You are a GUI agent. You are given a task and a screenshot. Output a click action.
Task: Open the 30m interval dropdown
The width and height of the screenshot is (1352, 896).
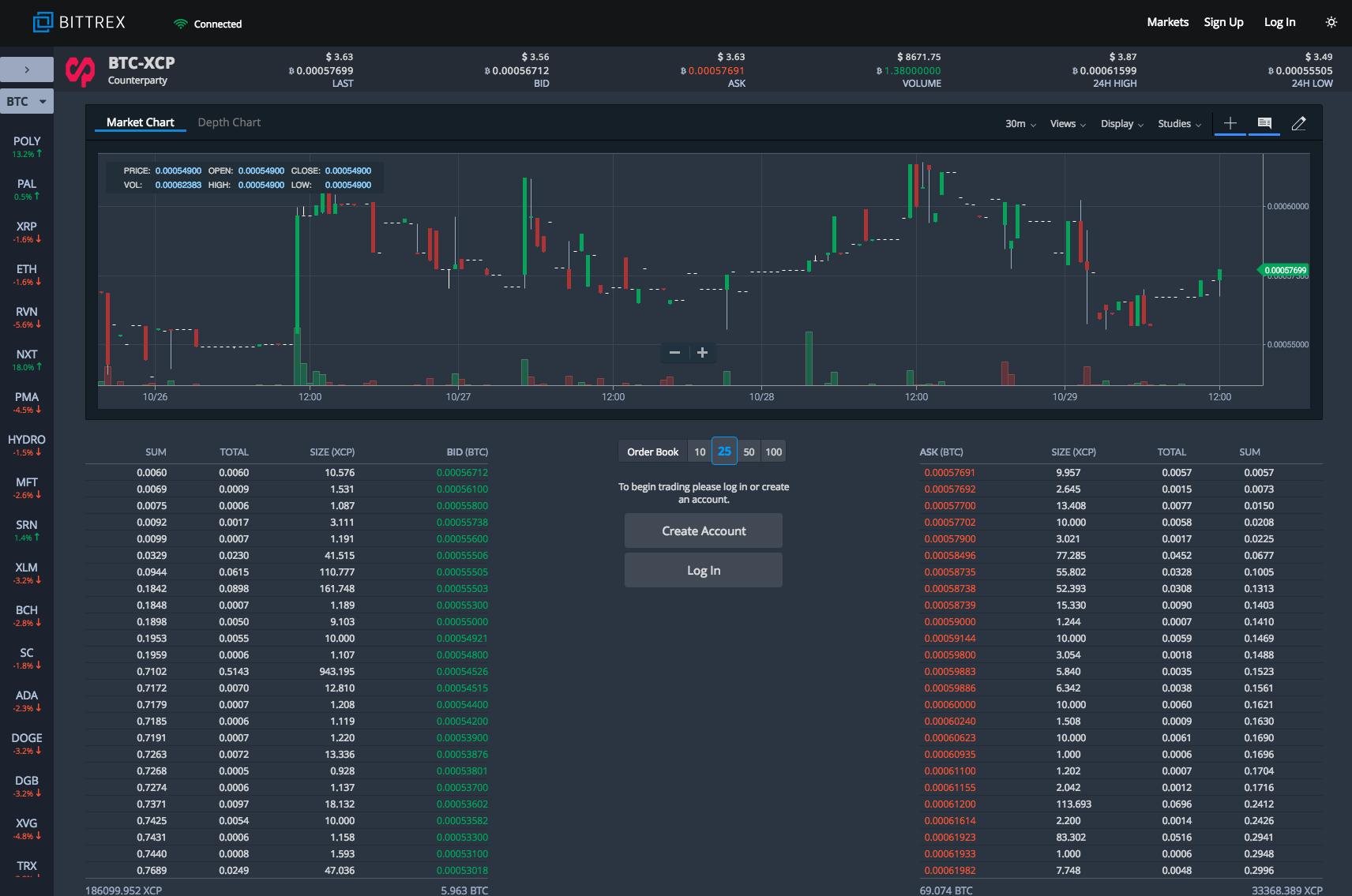(x=1020, y=124)
